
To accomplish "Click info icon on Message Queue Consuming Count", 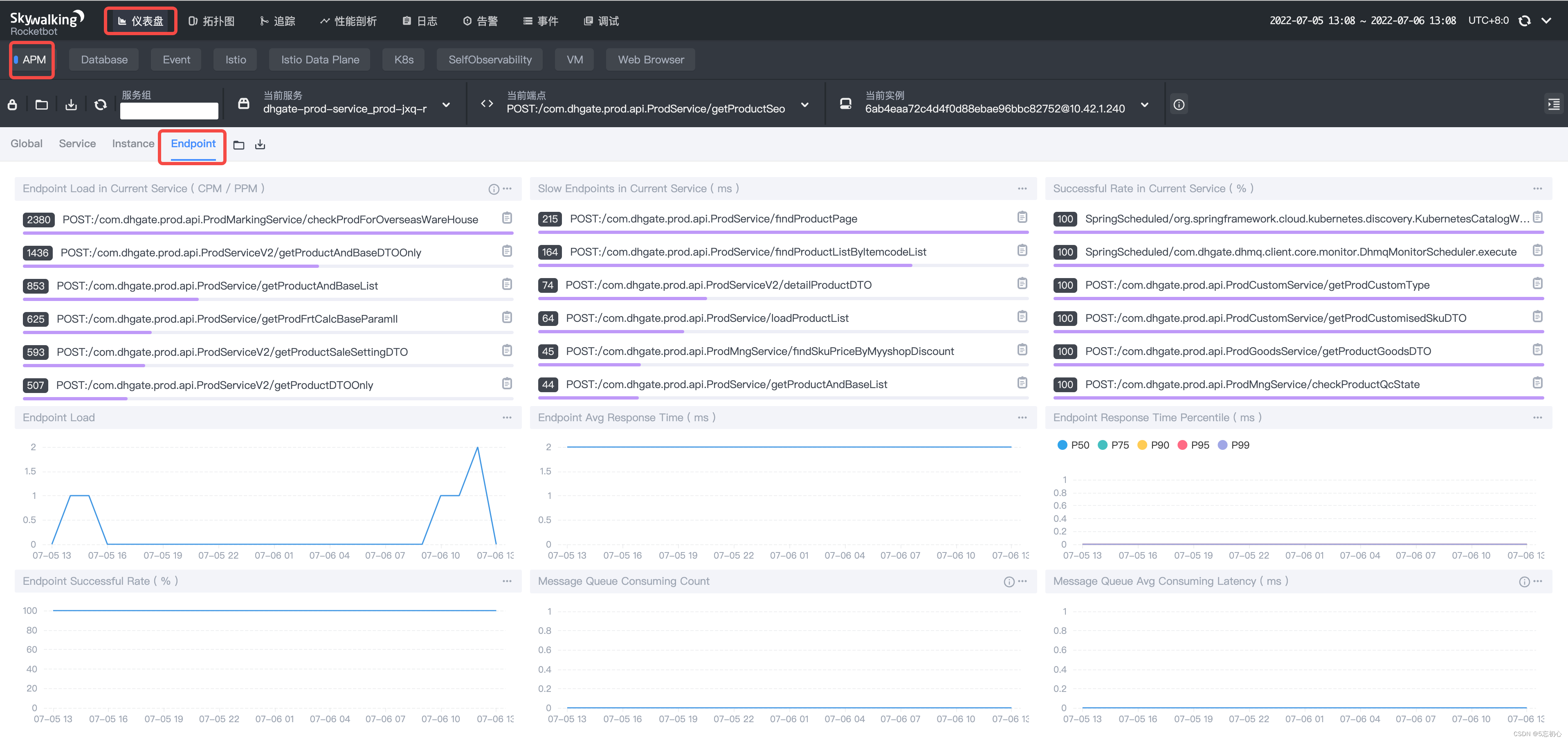I will pos(1009,582).
